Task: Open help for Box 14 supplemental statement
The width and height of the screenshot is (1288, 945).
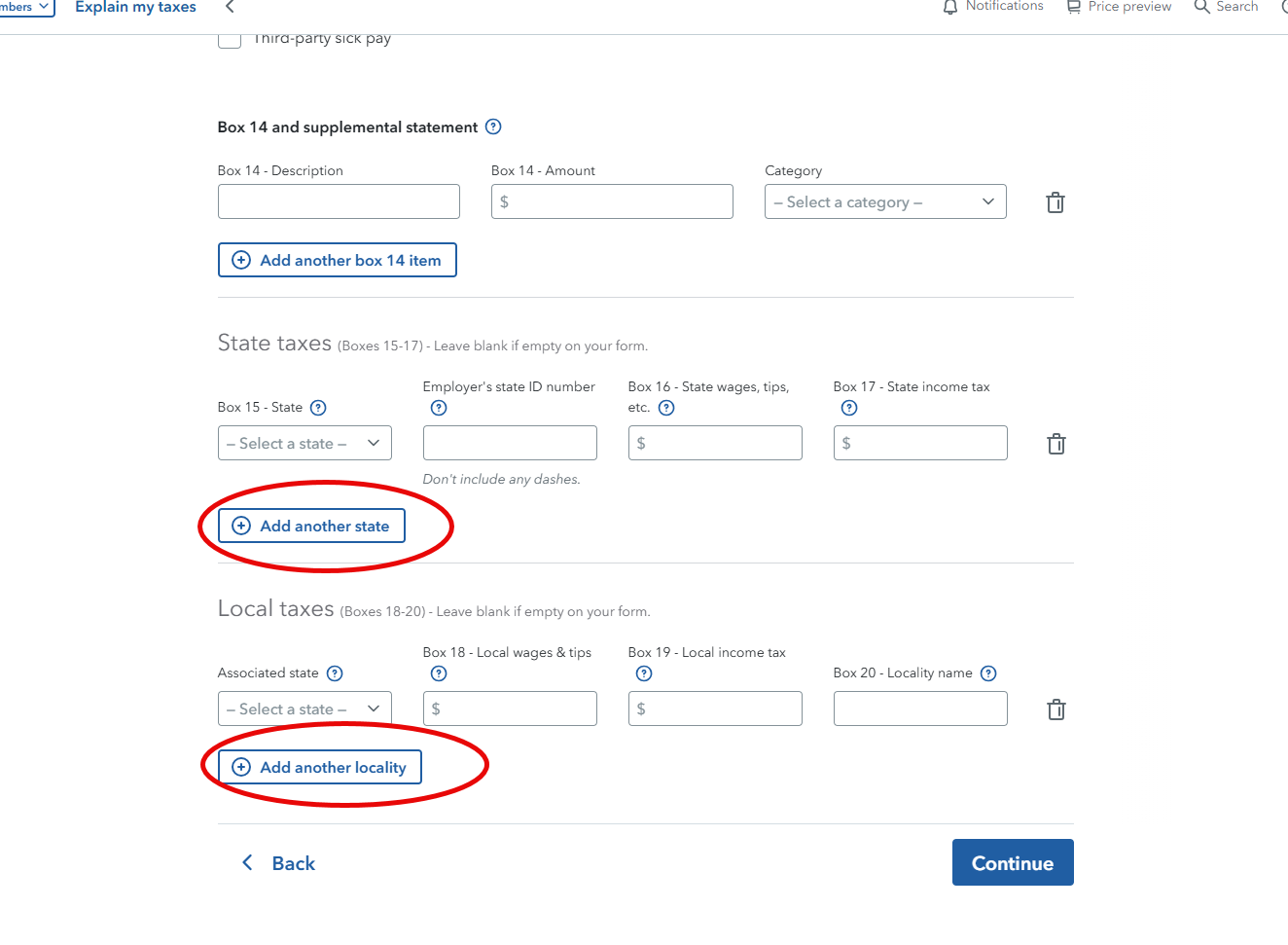Action: coord(493,127)
